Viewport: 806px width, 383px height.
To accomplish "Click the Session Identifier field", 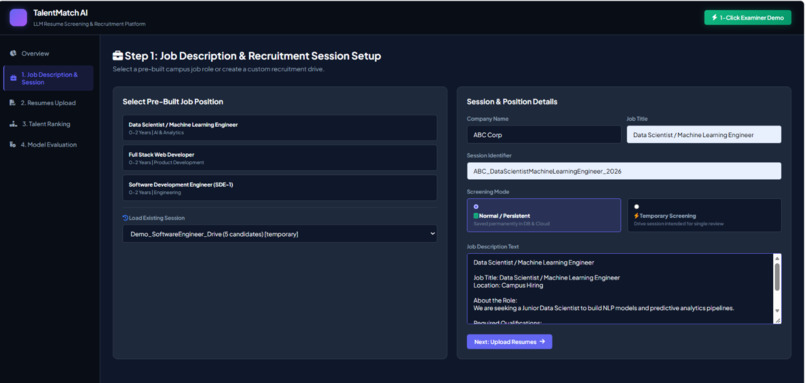I will (624, 171).
